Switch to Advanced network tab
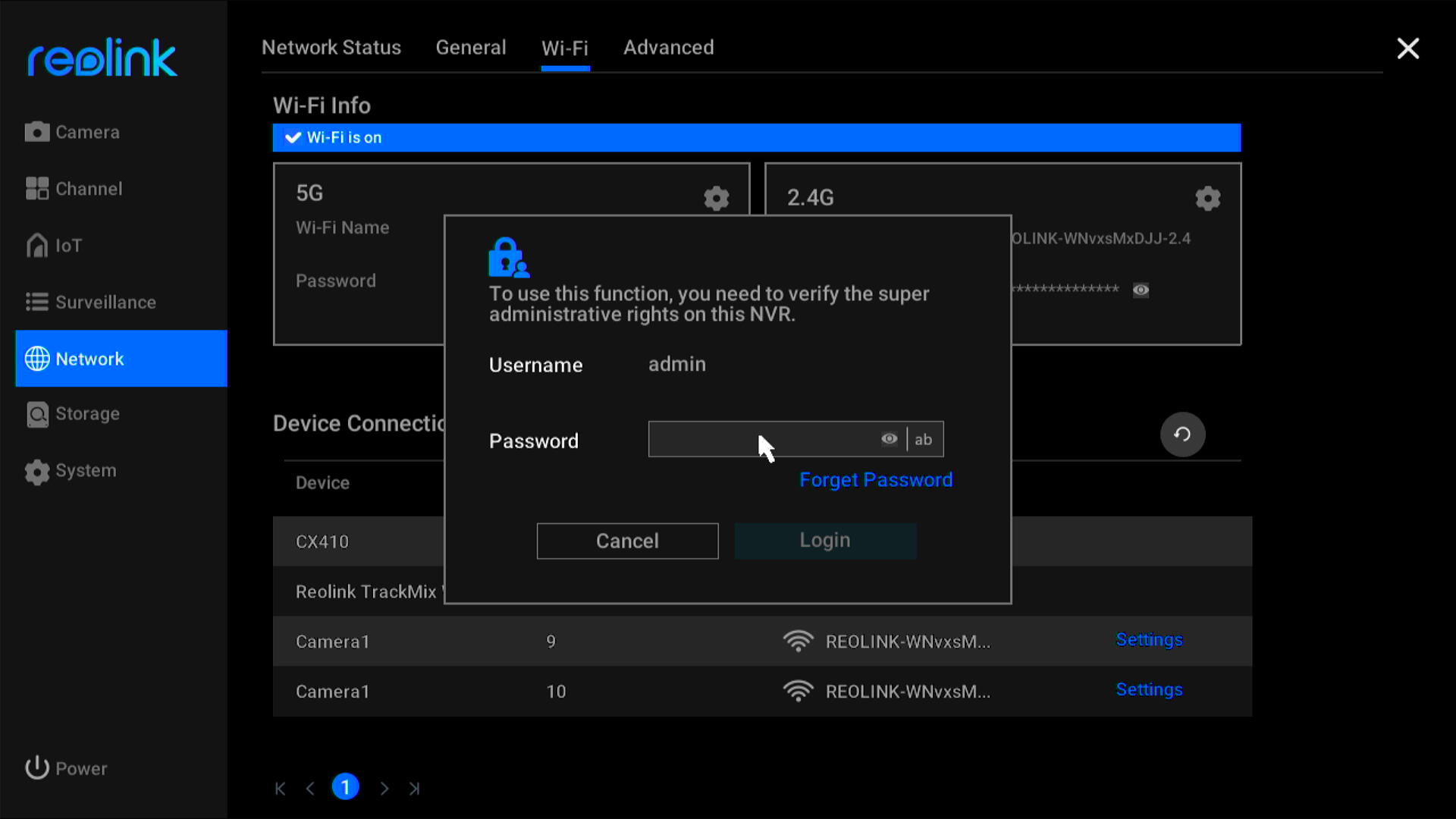Image resolution: width=1456 pixels, height=819 pixels. 669,47
